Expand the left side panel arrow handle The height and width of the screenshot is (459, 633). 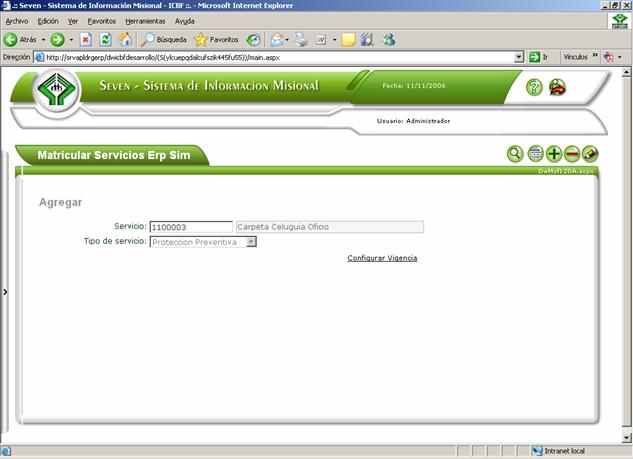click(5, 292)
